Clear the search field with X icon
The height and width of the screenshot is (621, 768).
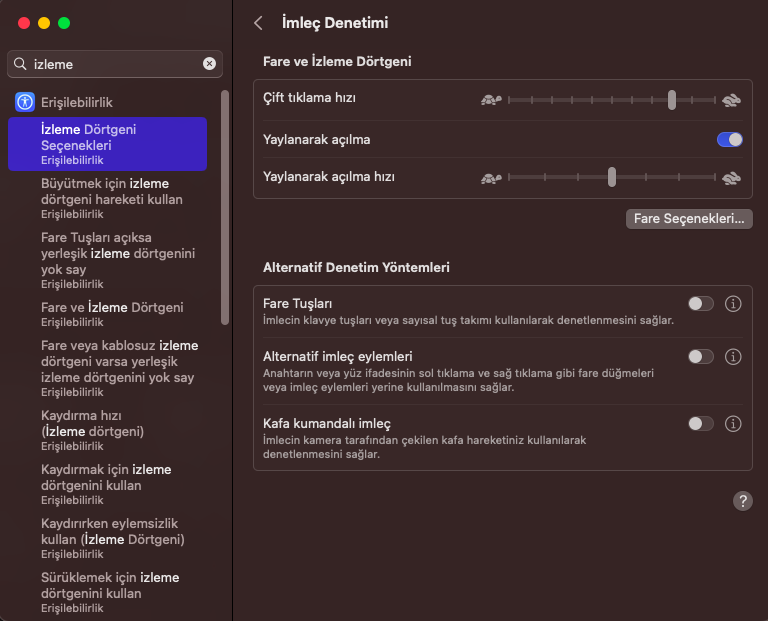point(209,64)
